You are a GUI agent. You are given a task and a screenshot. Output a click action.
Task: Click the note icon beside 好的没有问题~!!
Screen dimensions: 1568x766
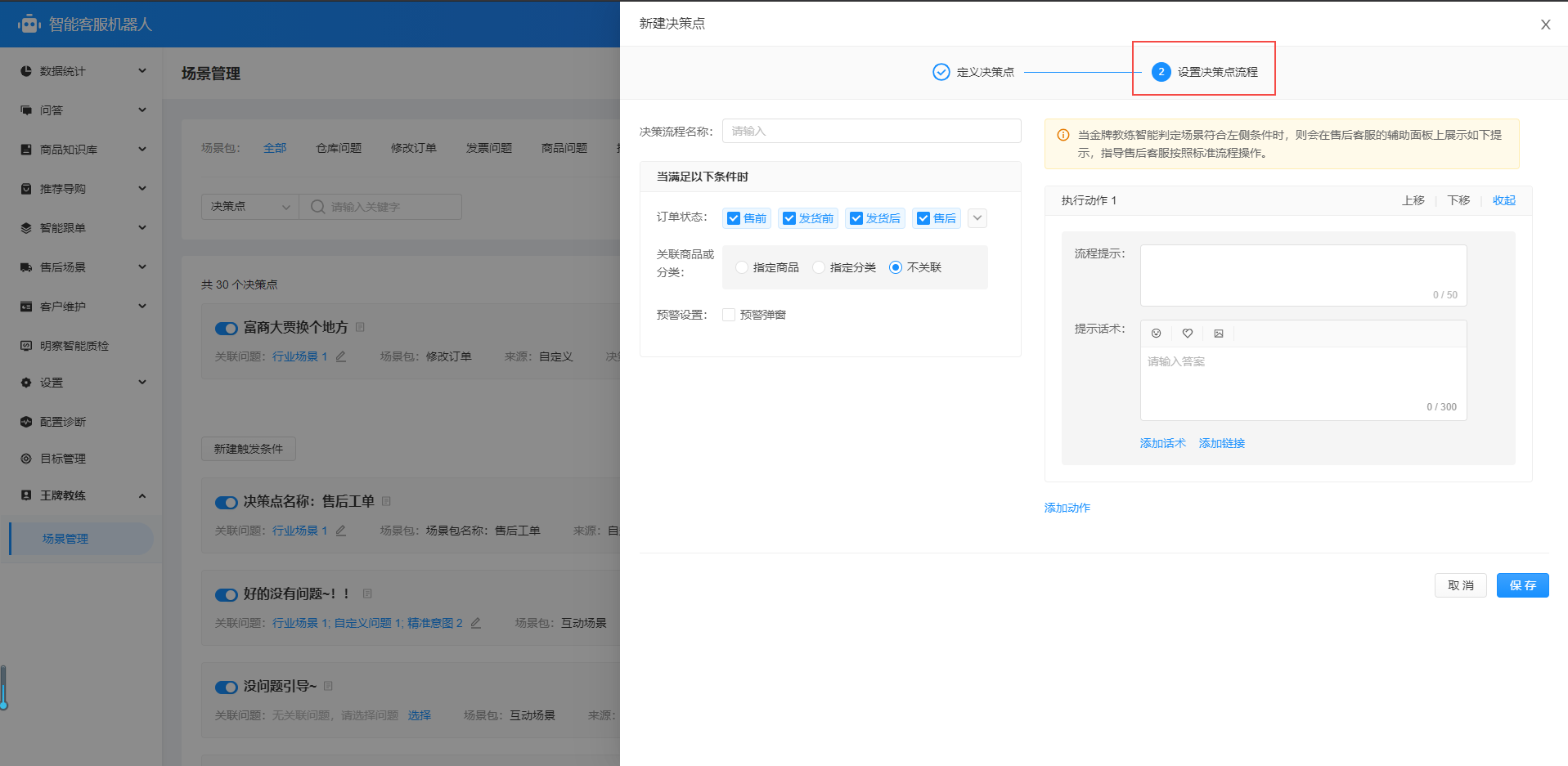pos(367,594)
